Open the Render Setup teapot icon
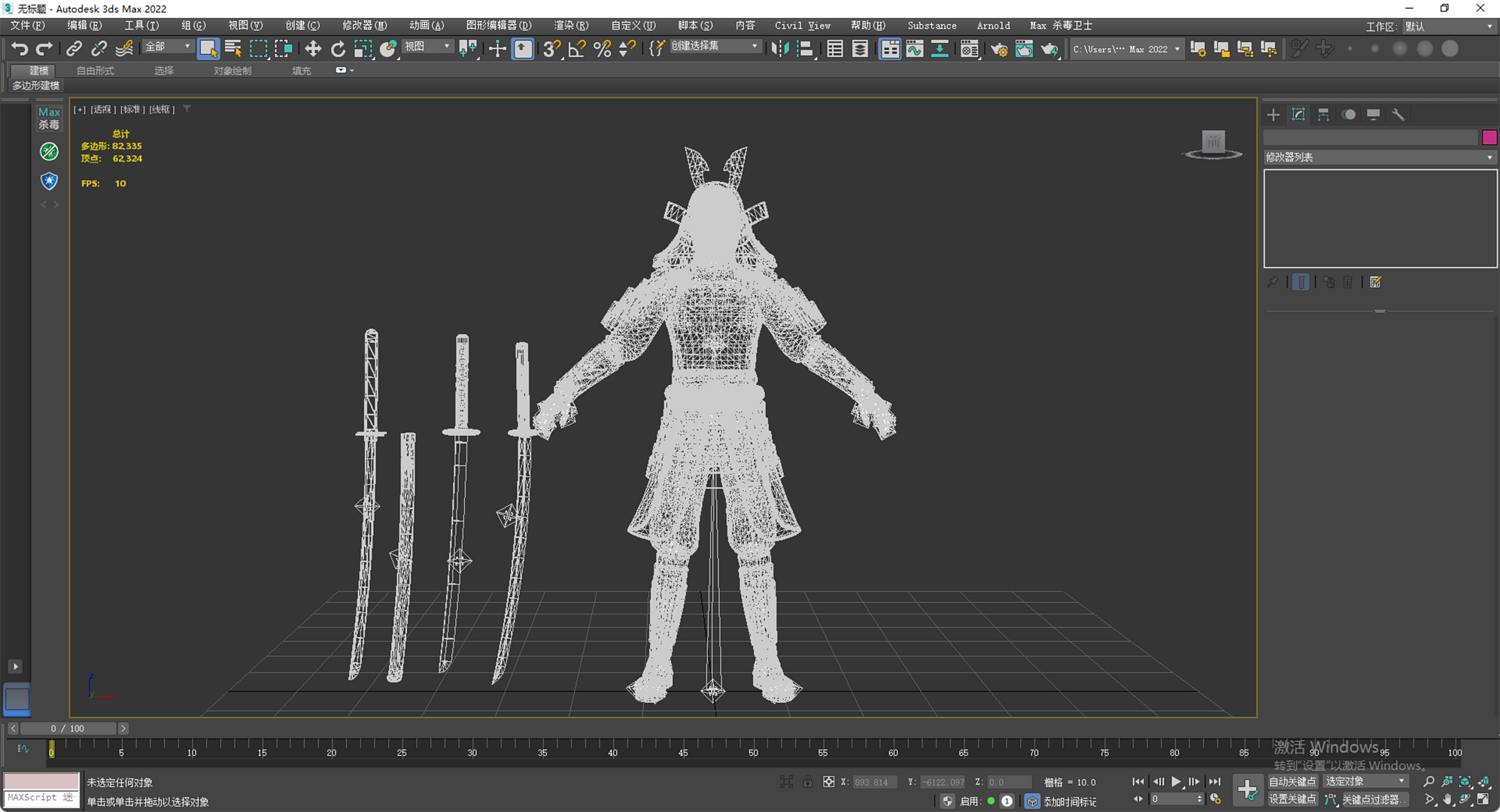 (x=998, y=48)
